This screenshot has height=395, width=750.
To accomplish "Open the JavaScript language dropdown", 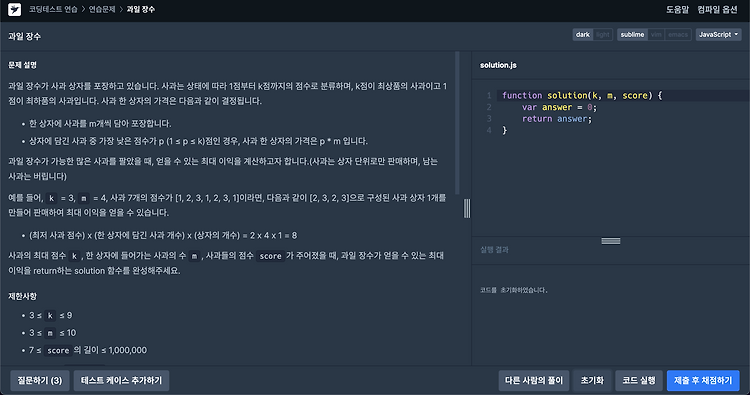I will (718, 34).
